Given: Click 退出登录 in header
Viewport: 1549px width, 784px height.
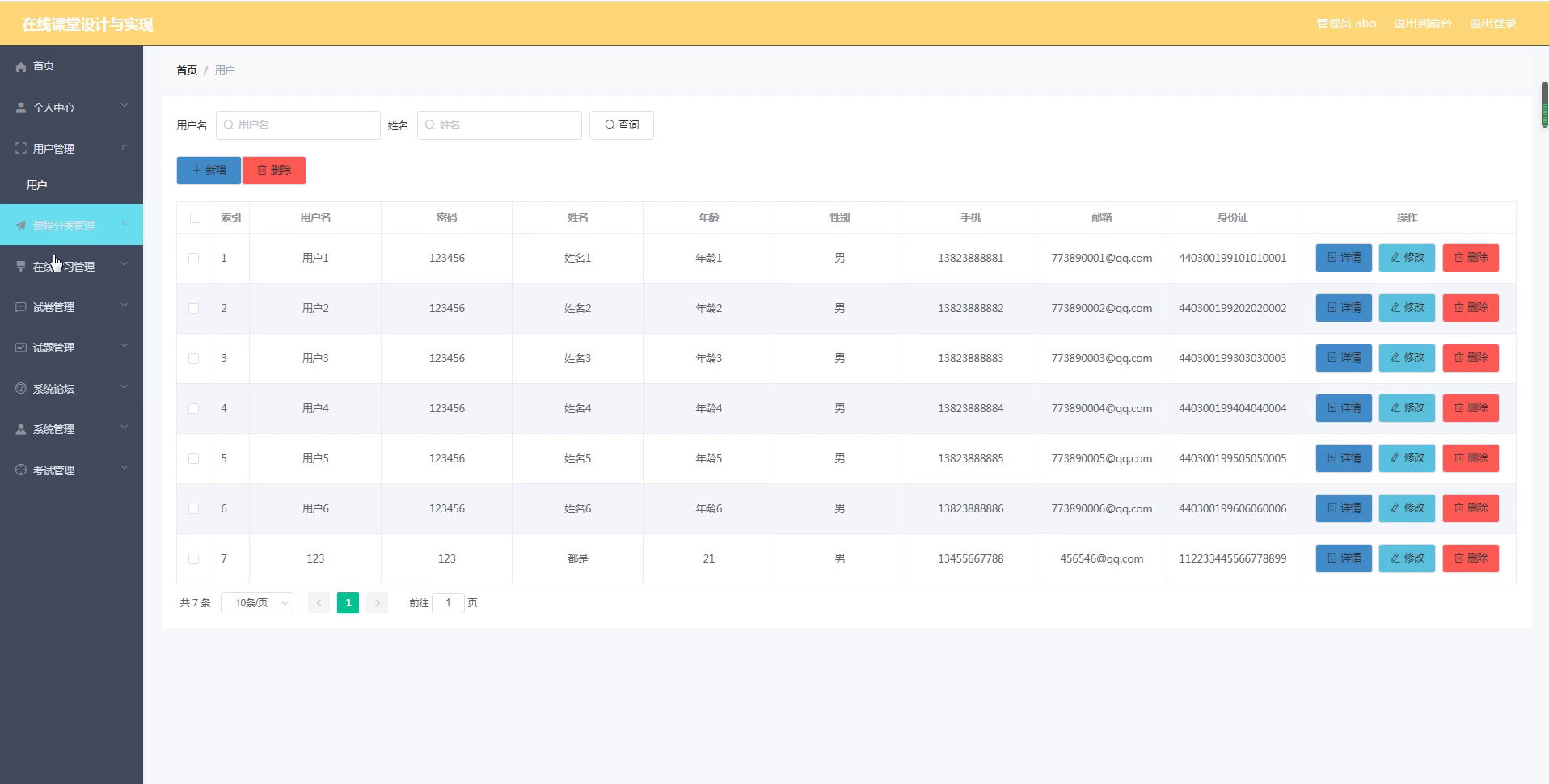Looking at the screenshot, I should [1492, 23].
